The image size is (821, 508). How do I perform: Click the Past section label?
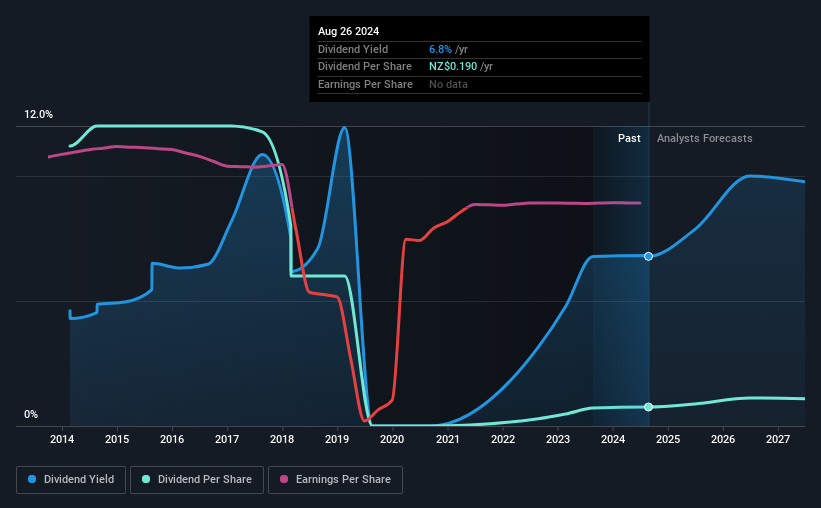click(x=629, y=138)
